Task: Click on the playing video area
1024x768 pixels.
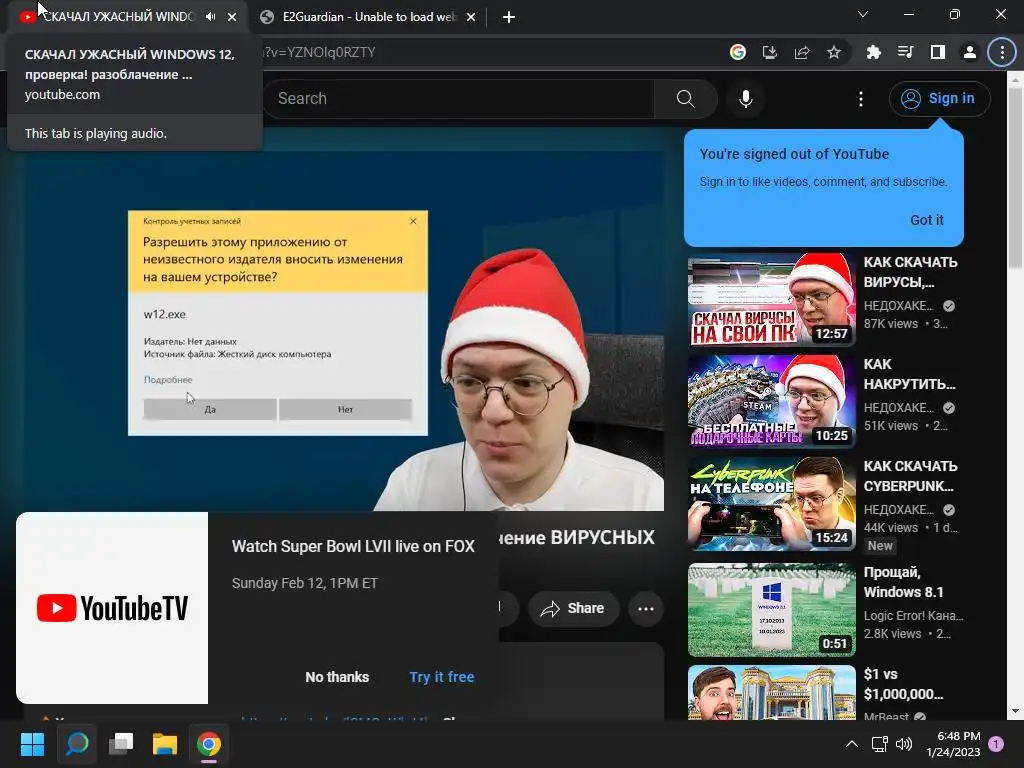Action: point(345,331)
